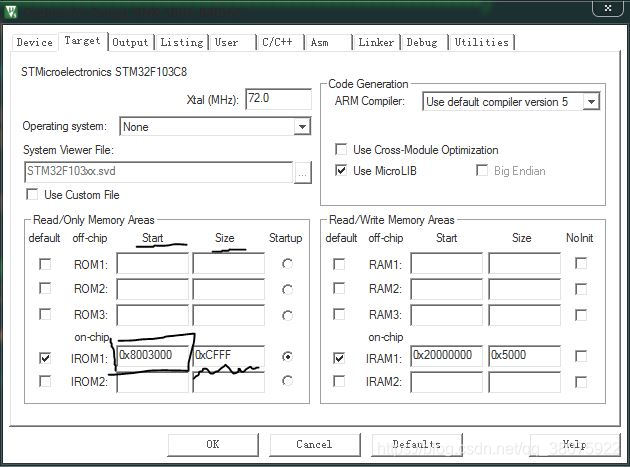The width and height of the screenshot is (630, 467).
Task: Click the IROM1 Start field 0x8003000
Action: click(152, 356)
